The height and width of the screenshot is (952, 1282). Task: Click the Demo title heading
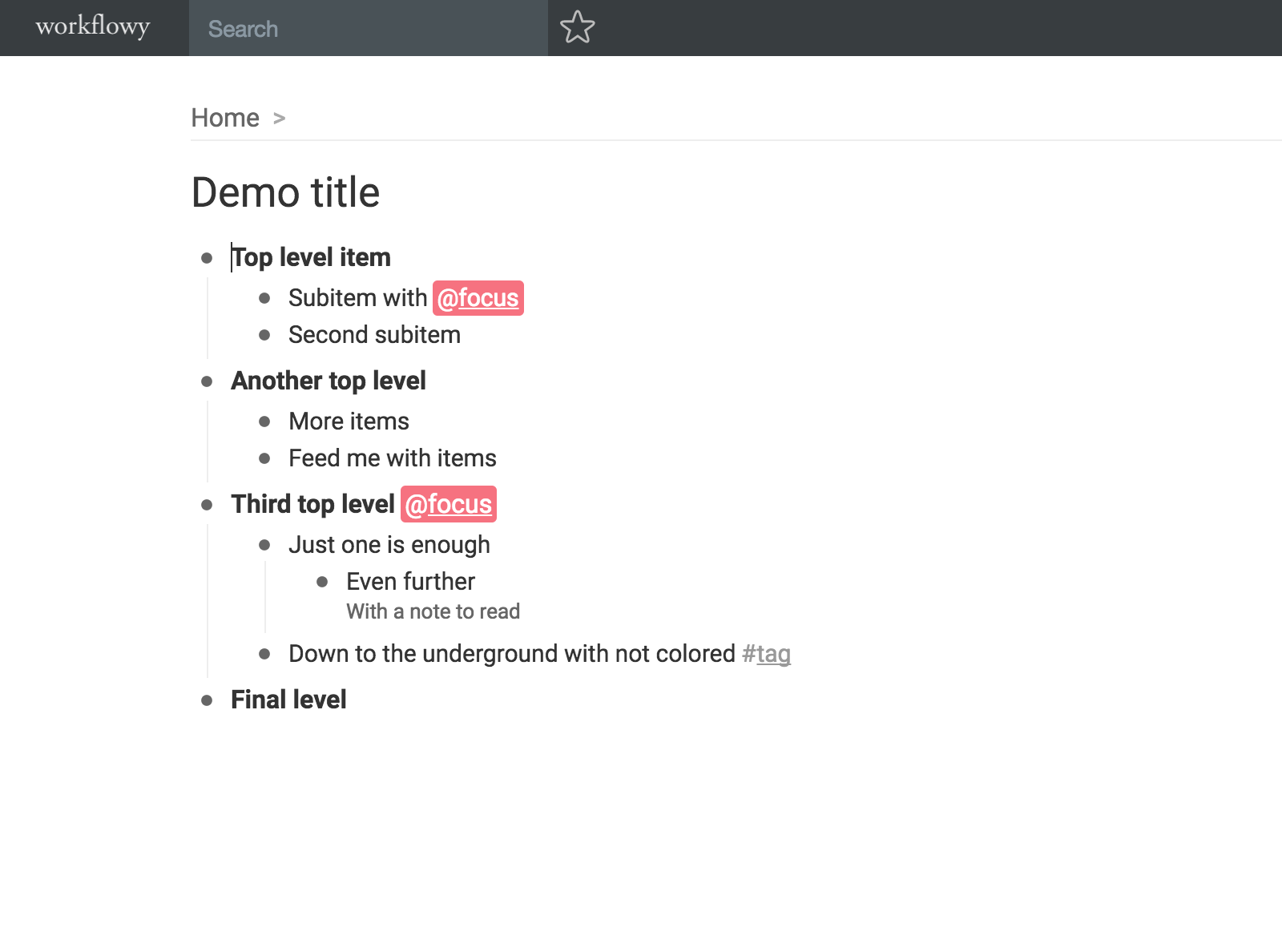coord(285,192)
